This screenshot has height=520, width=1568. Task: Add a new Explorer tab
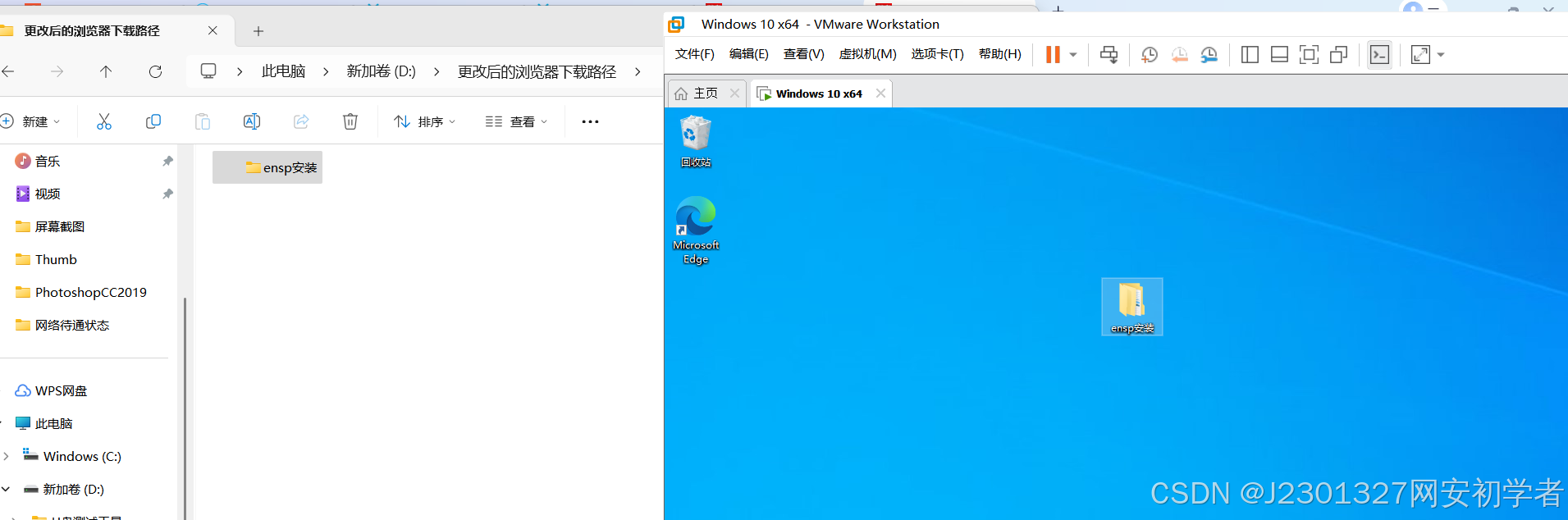258,31
